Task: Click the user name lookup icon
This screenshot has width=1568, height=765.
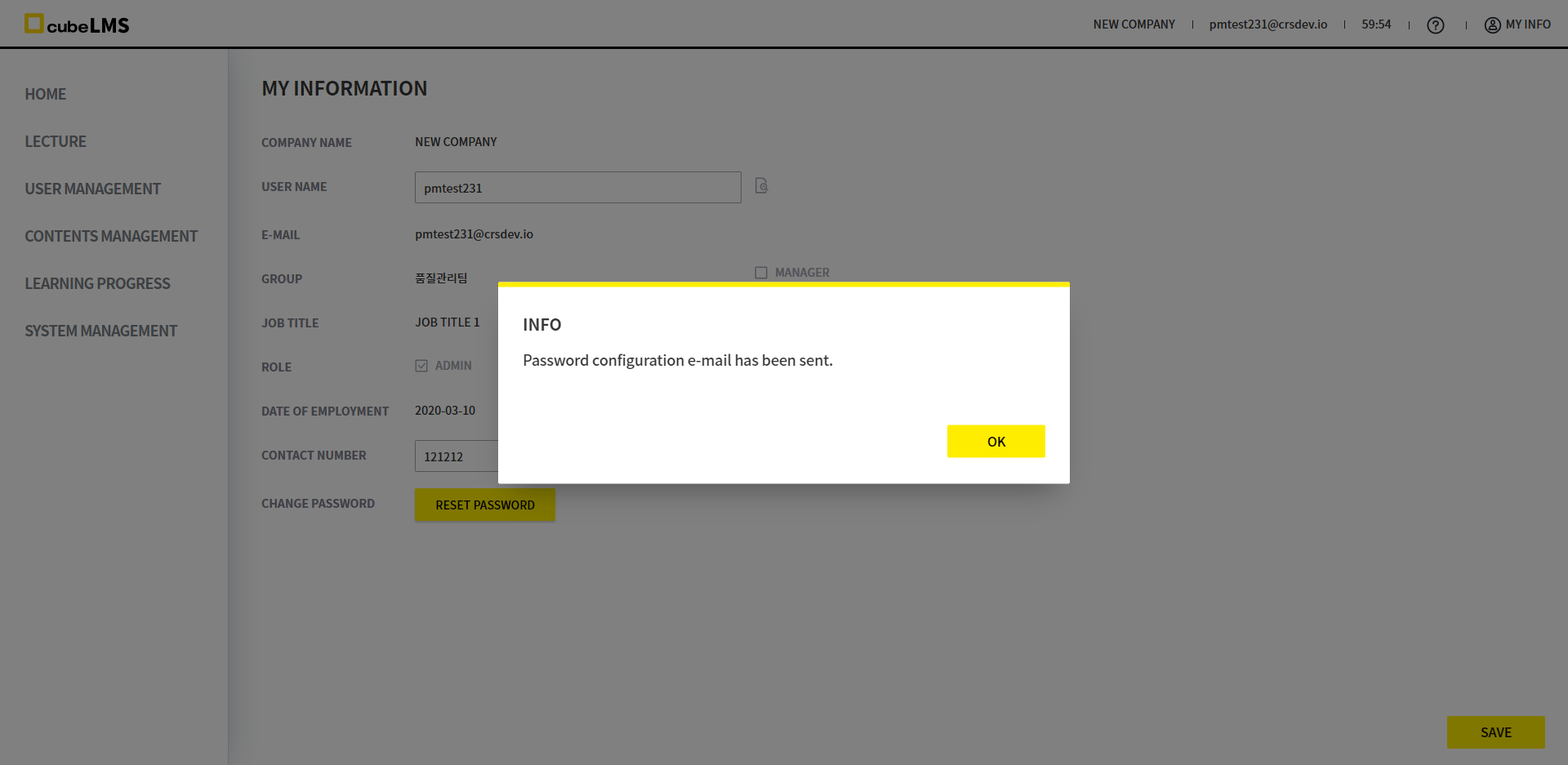Action: (761, 186)
